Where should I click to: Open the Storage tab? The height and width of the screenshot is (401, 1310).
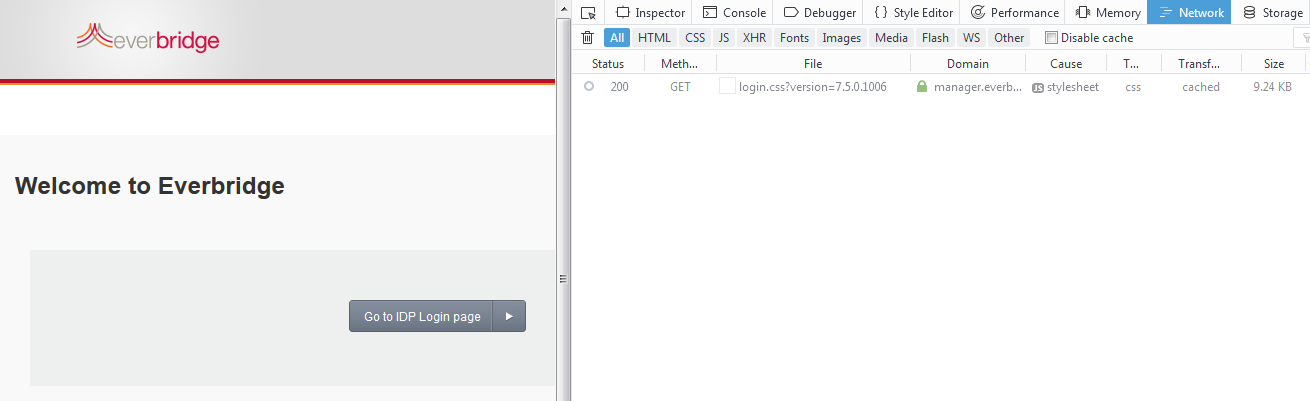point(1272,13)
